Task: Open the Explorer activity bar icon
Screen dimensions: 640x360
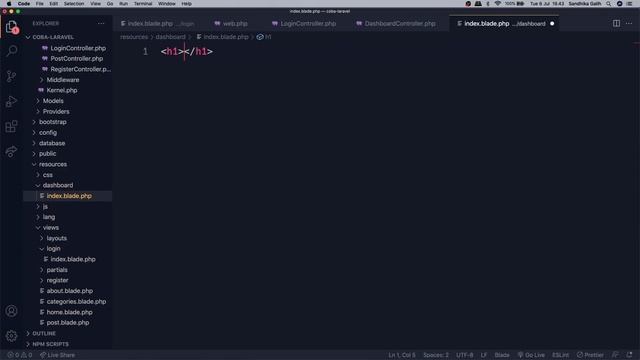Action: [x=12, y=28]
